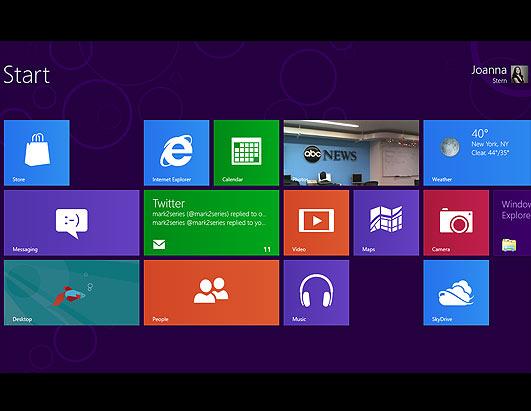531x411 pixels.
Task: Open the ABC News Photos tile
Action: click(x=351, y=153)
